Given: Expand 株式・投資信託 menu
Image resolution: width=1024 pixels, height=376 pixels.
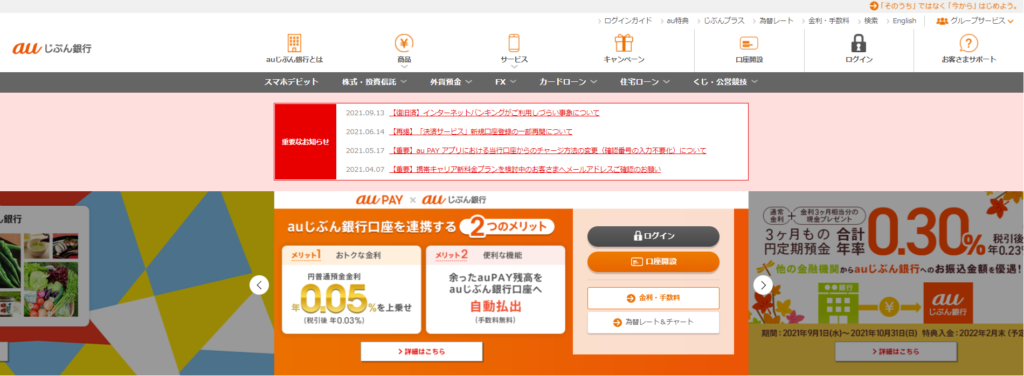Looking at the screenshot, I should (374, 82).
